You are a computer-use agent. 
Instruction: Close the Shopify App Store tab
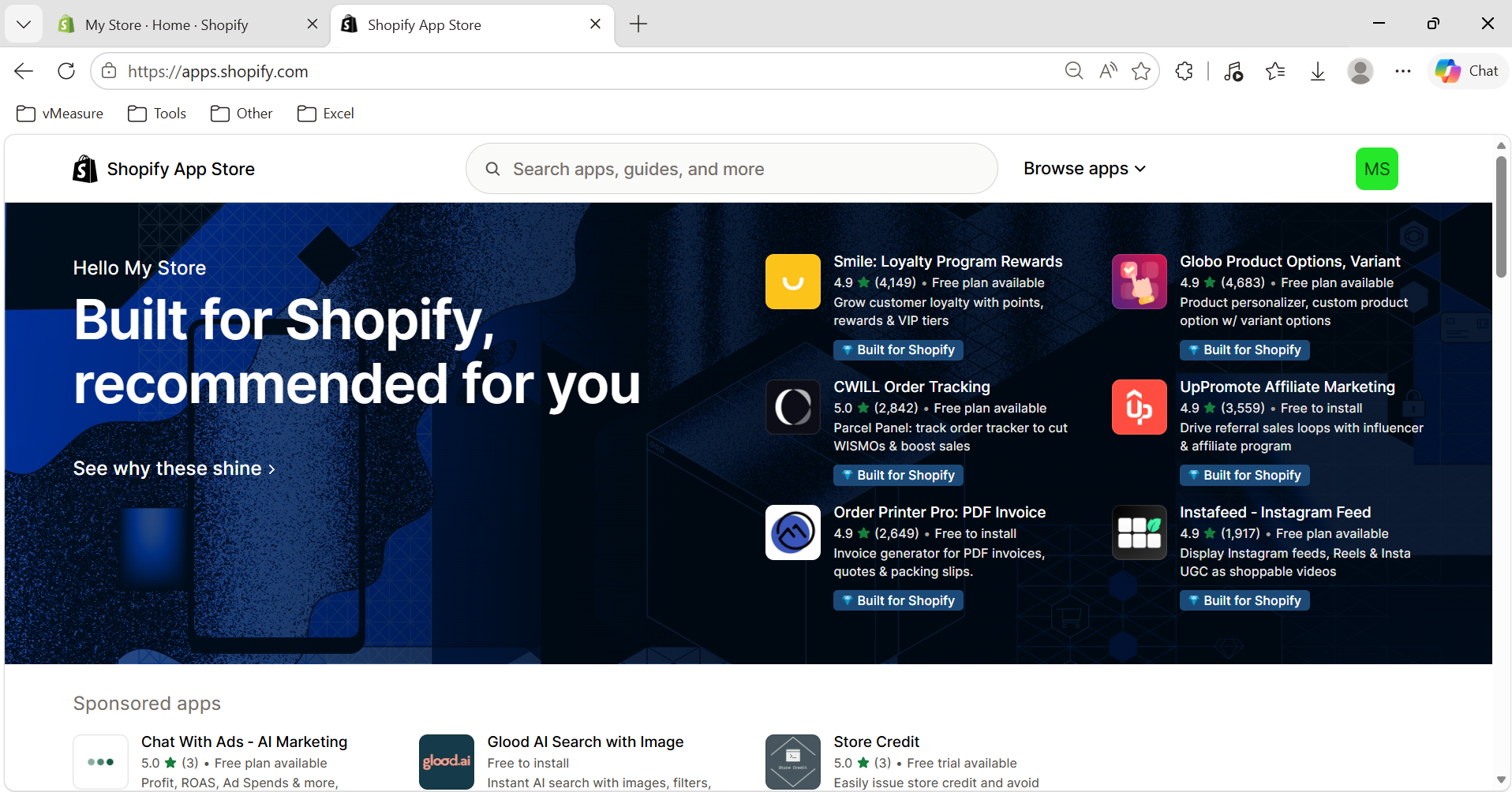pyautogui.click(x=595, y=24)
